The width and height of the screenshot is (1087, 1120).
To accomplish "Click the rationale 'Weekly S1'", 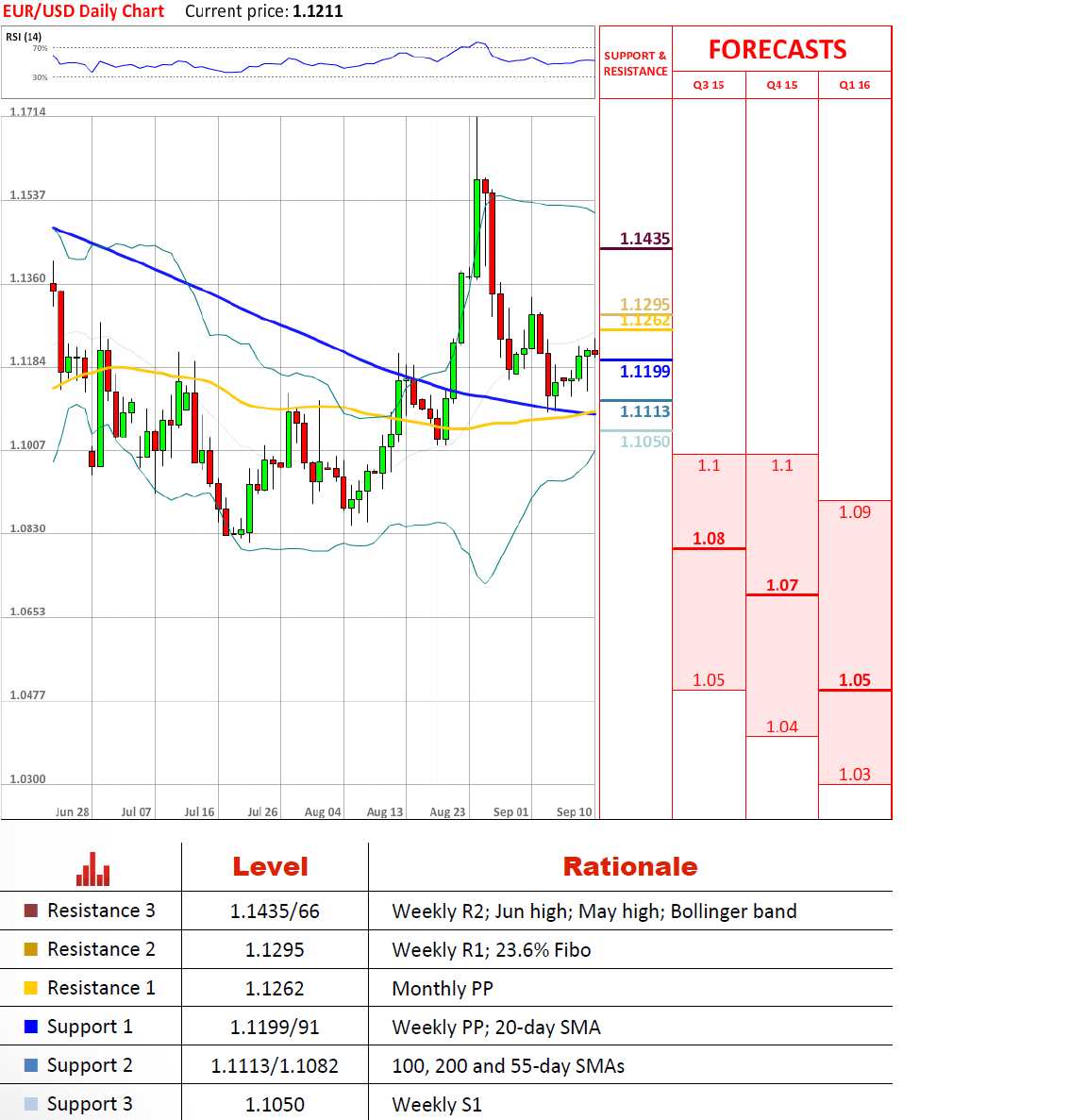I will [437, 1104].
